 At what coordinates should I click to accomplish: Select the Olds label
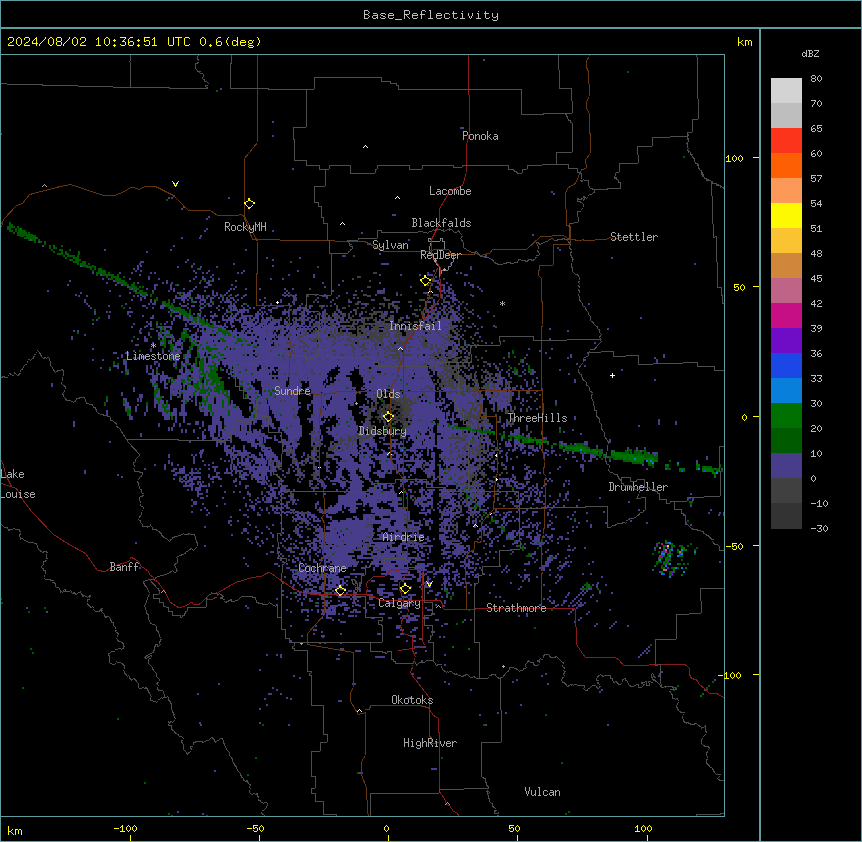click(388, 394)
